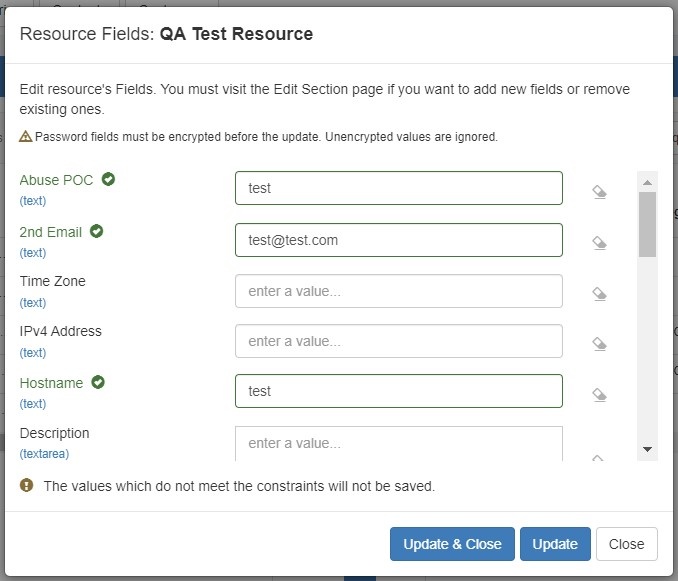Viewport: 678px width, 581px height.
Task: Select the empty Time Zone input
Action: coord(398,291)
